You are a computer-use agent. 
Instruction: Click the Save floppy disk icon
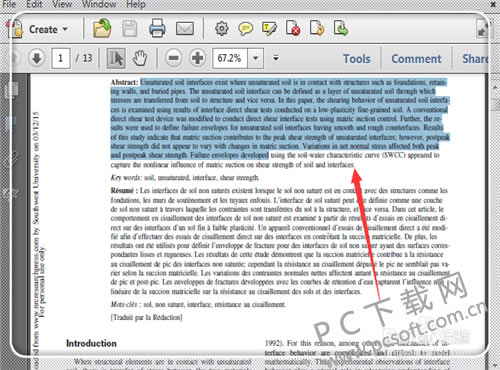(130, 29)
